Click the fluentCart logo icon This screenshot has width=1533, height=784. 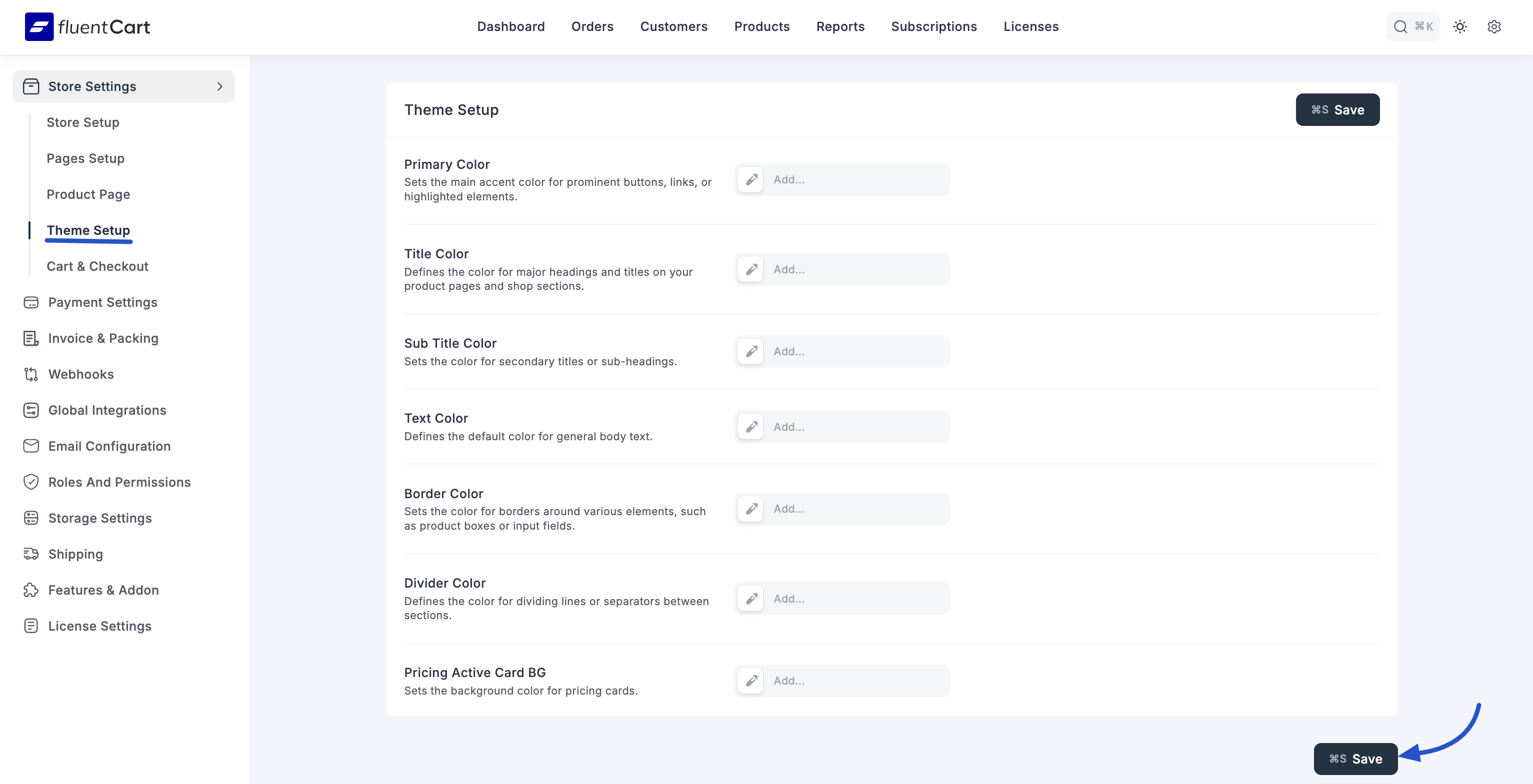tap(39, 27)
